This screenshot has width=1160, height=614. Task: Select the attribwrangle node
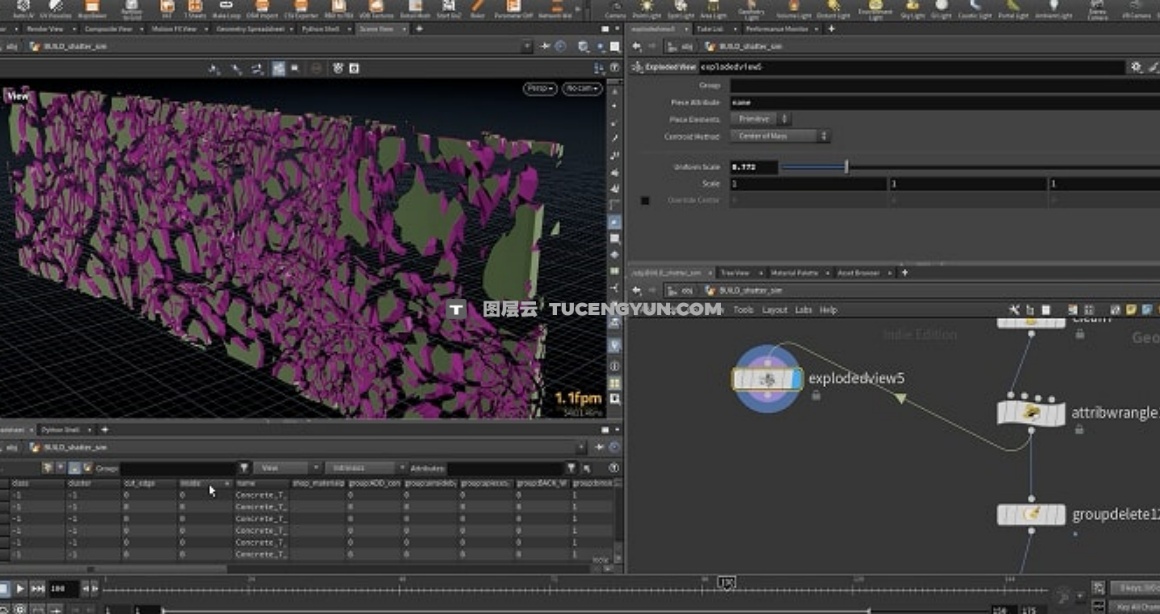click(x=1031, y=412)
